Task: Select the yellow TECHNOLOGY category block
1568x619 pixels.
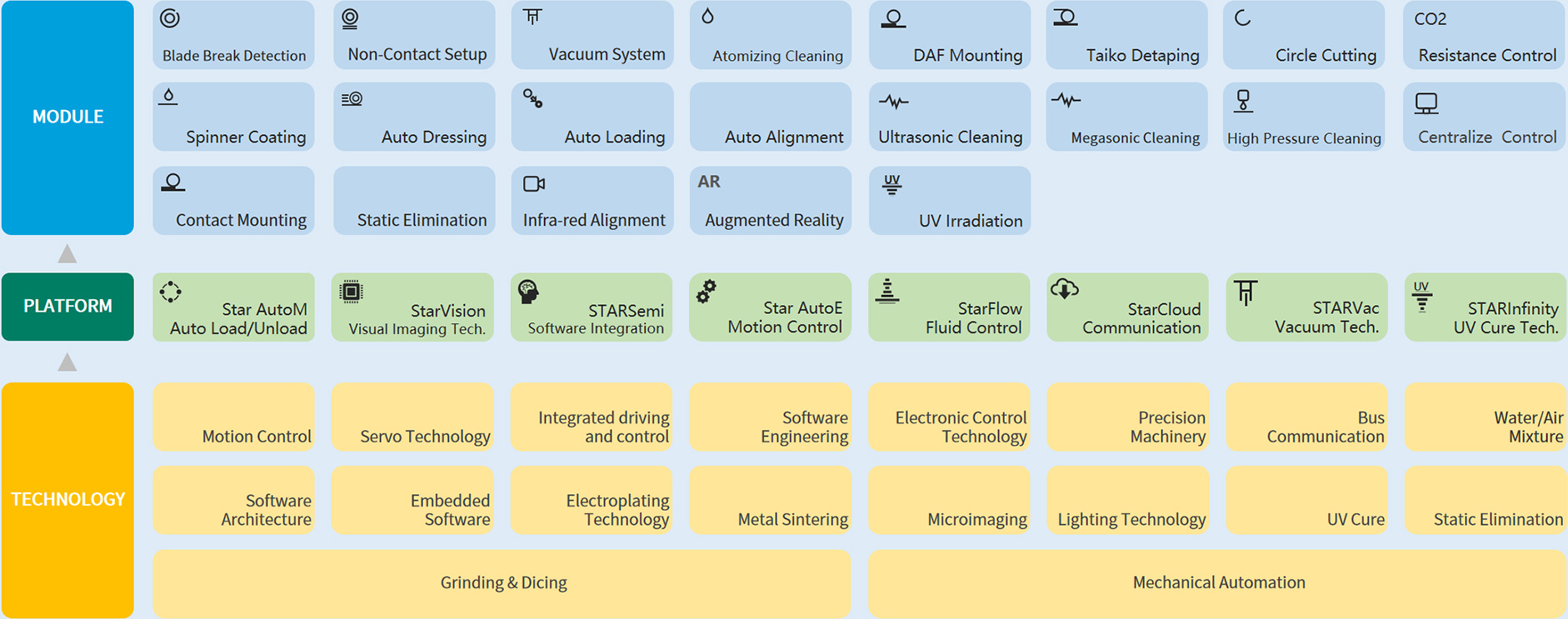Action: [x=67, y=499]
